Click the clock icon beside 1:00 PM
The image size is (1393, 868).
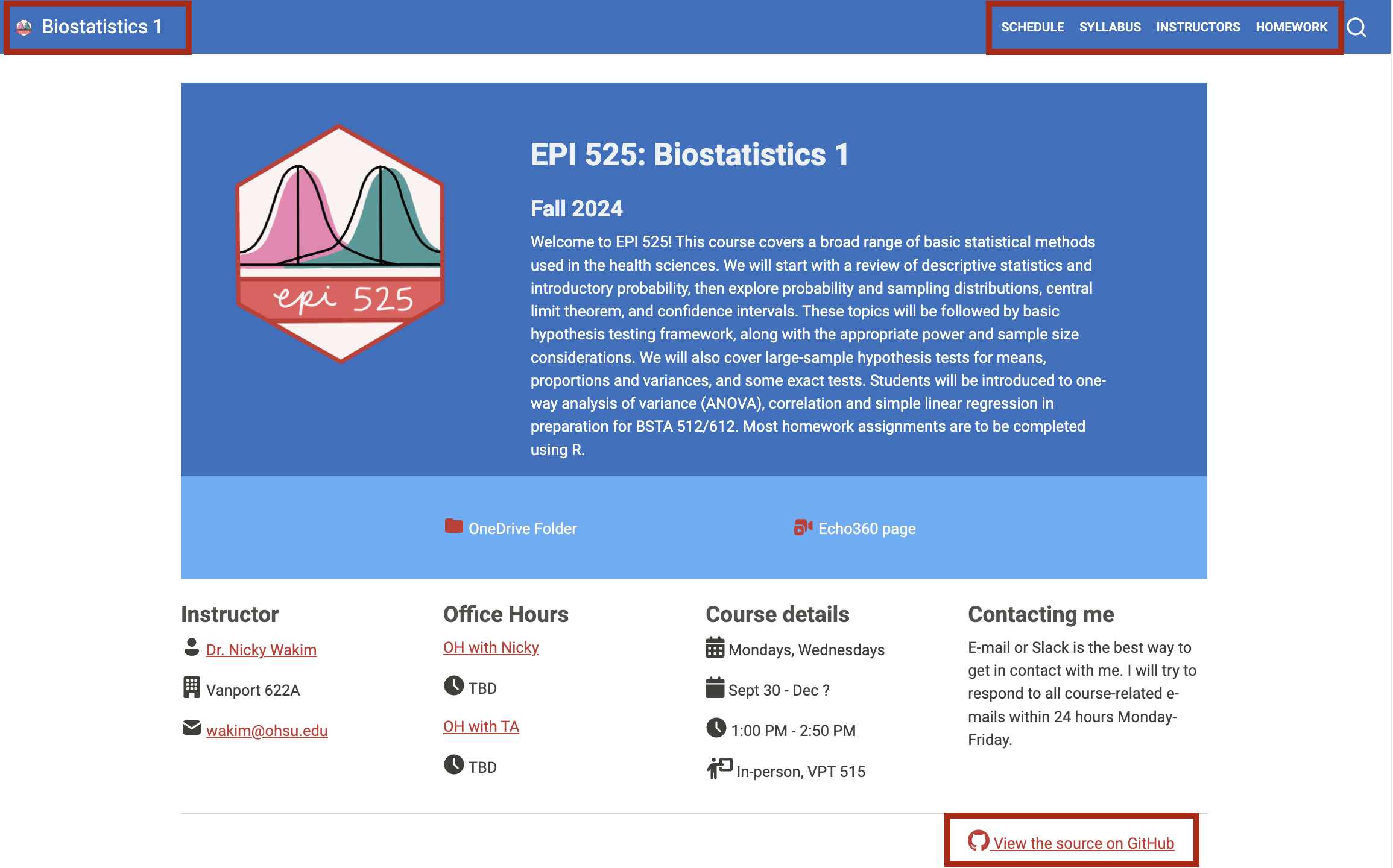click(716, 728)
